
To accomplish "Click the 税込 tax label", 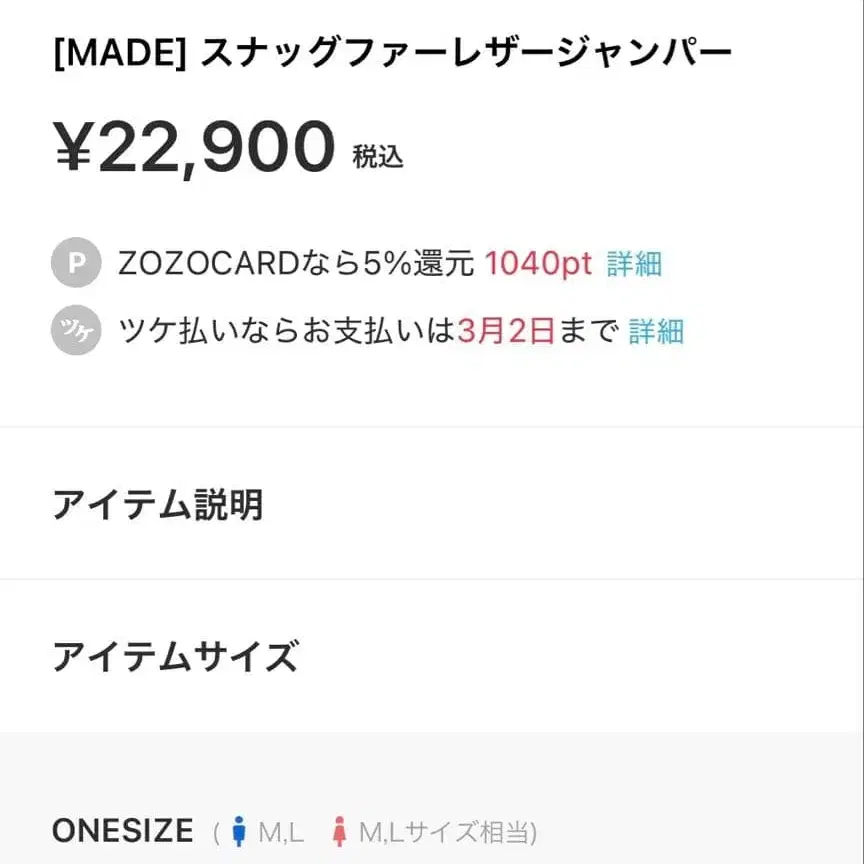I will (x=378, y=157).
